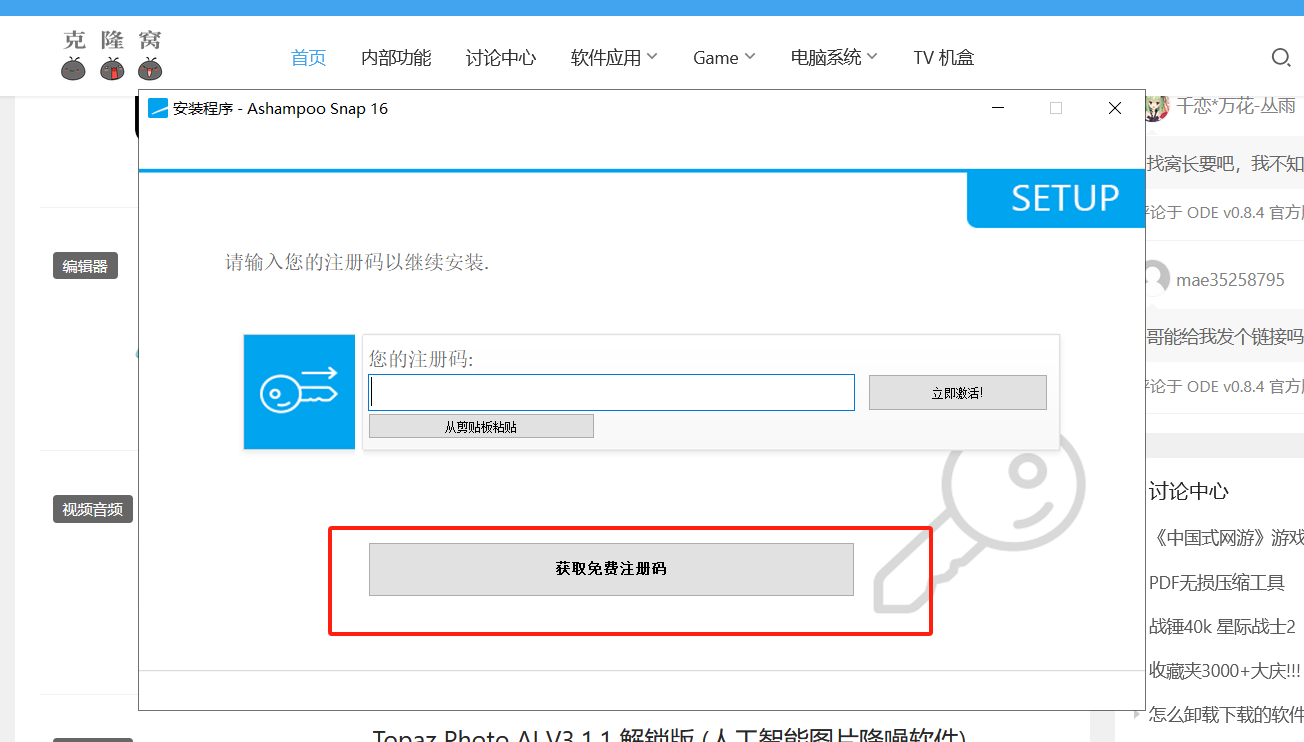Click the 从剪贴板粘贴 button
The height and width of the screenshot is (742, 1304).
481,426
